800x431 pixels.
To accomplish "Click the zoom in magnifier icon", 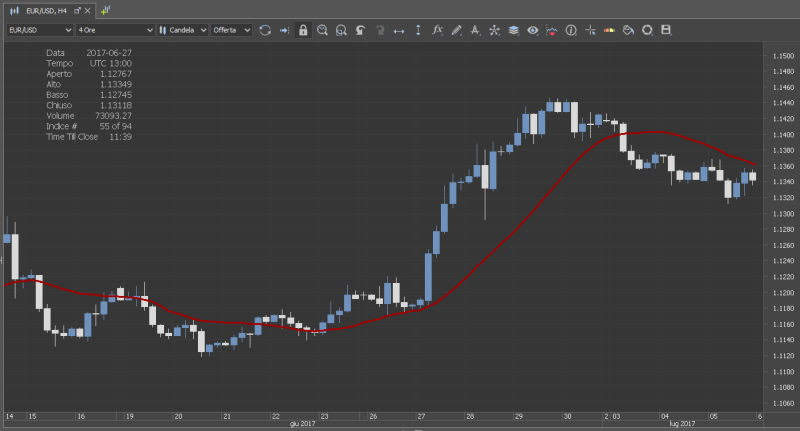I will 322,30.
